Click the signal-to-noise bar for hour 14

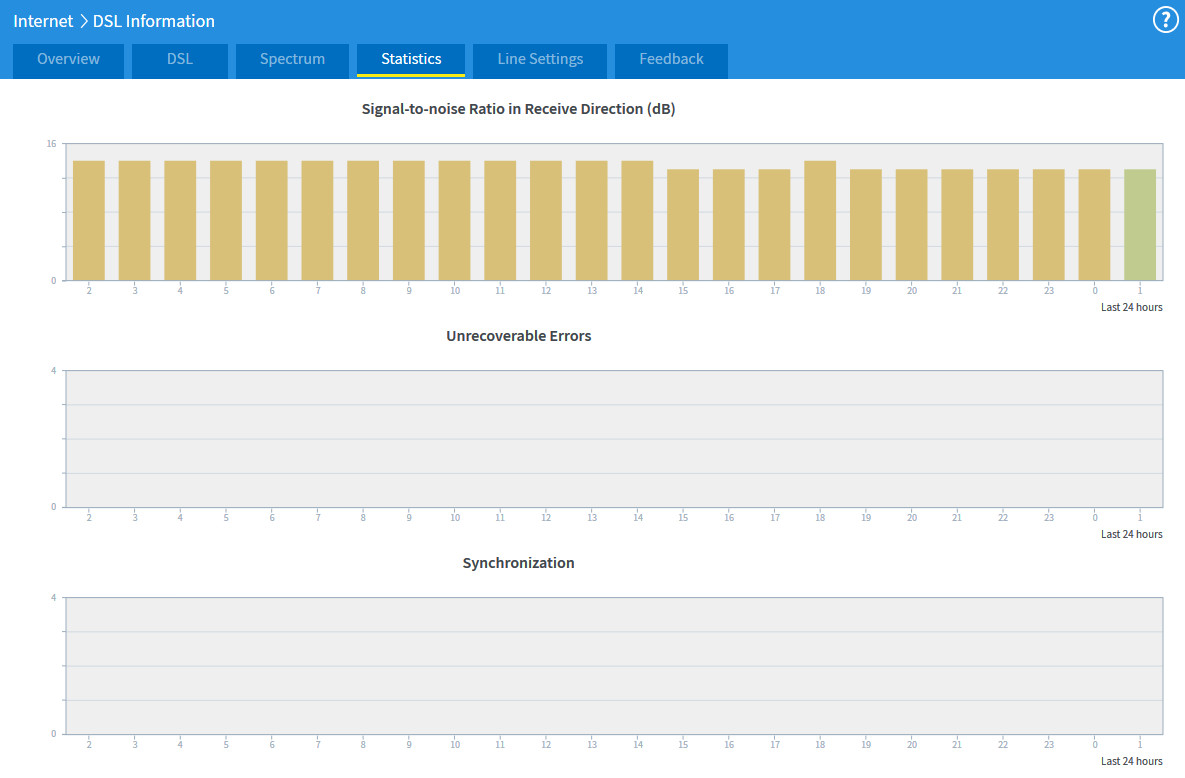tap(637, 220)
